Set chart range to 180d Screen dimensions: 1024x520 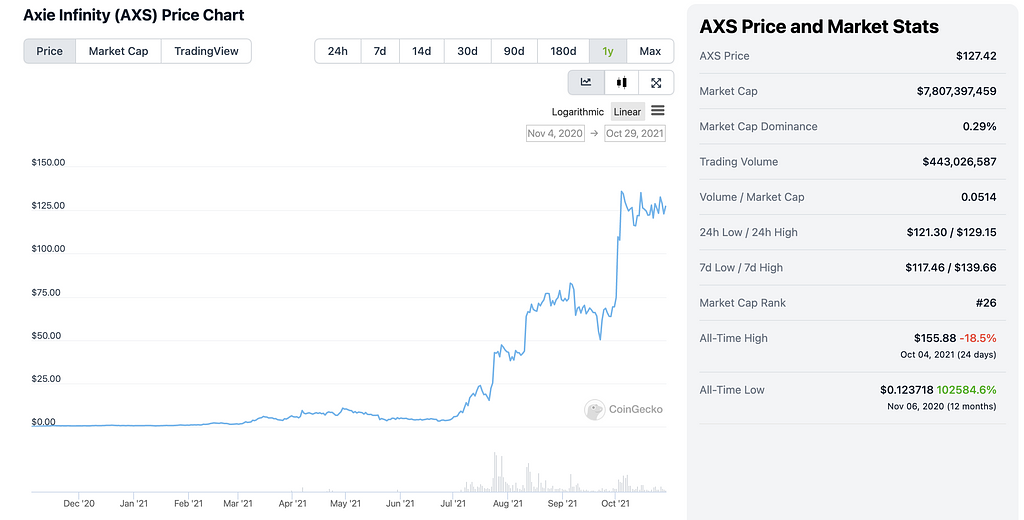coord(563,51)
